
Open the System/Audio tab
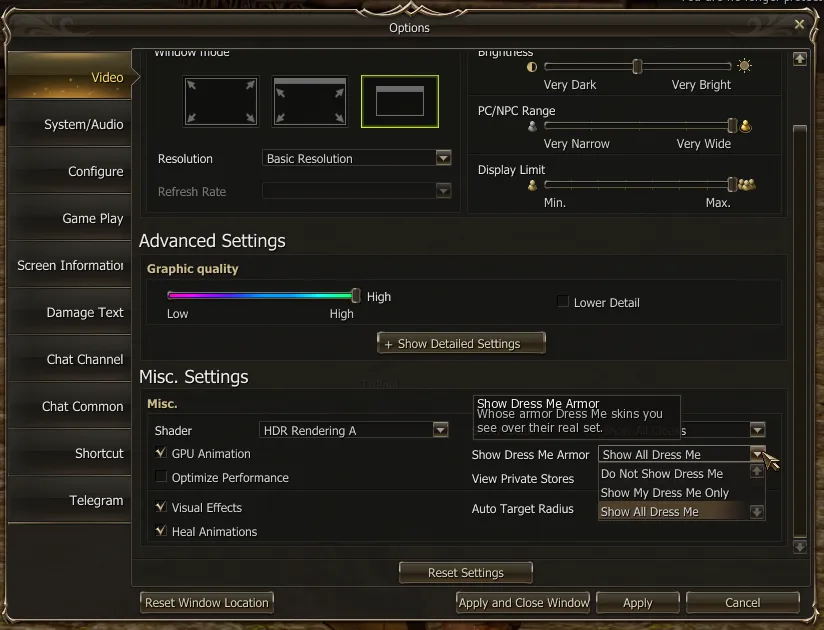(69, 124)
